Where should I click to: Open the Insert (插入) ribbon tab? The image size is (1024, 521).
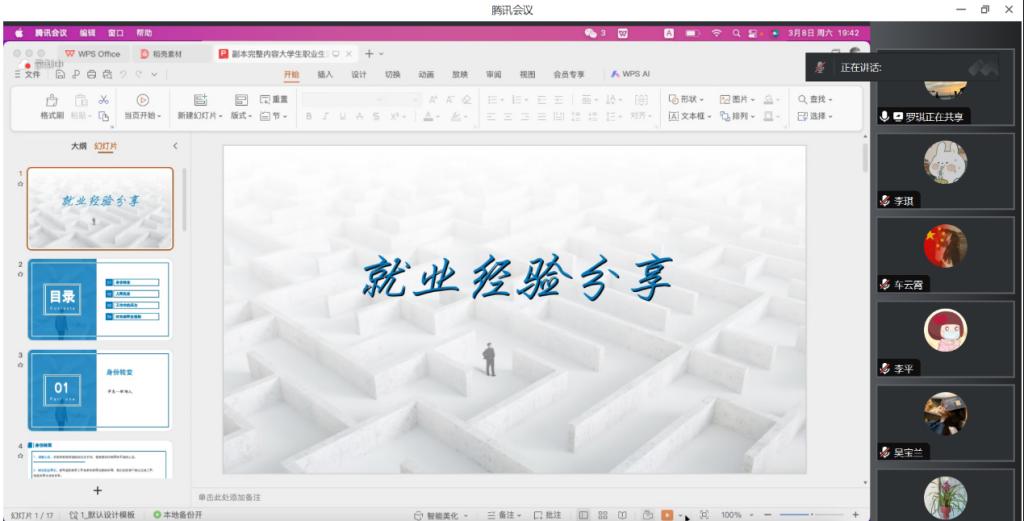[x=325, y=74]
